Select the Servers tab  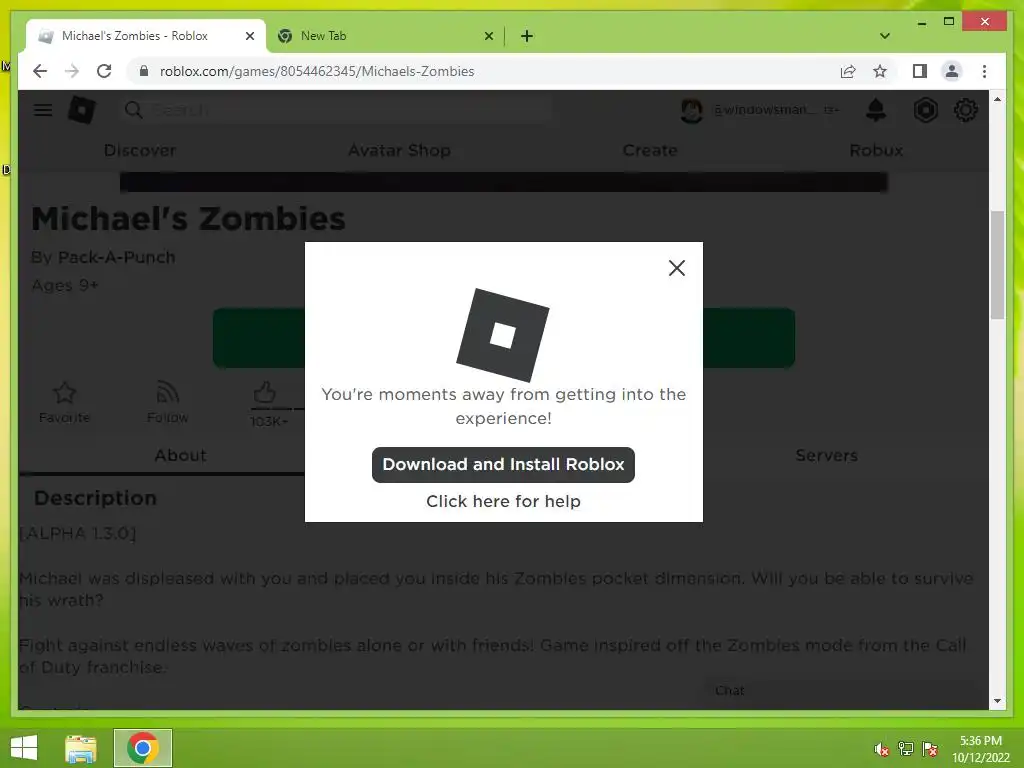click(x=826, y=455)
